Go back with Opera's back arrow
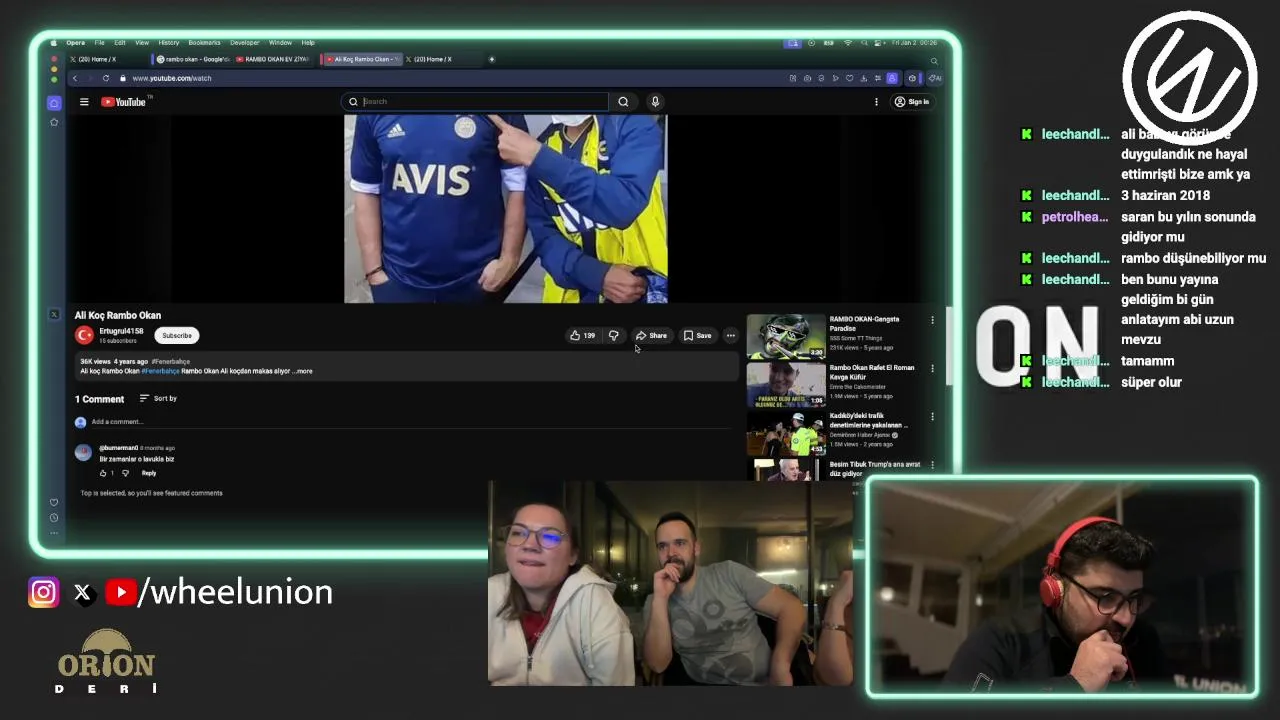 click(x=74, y=78)
